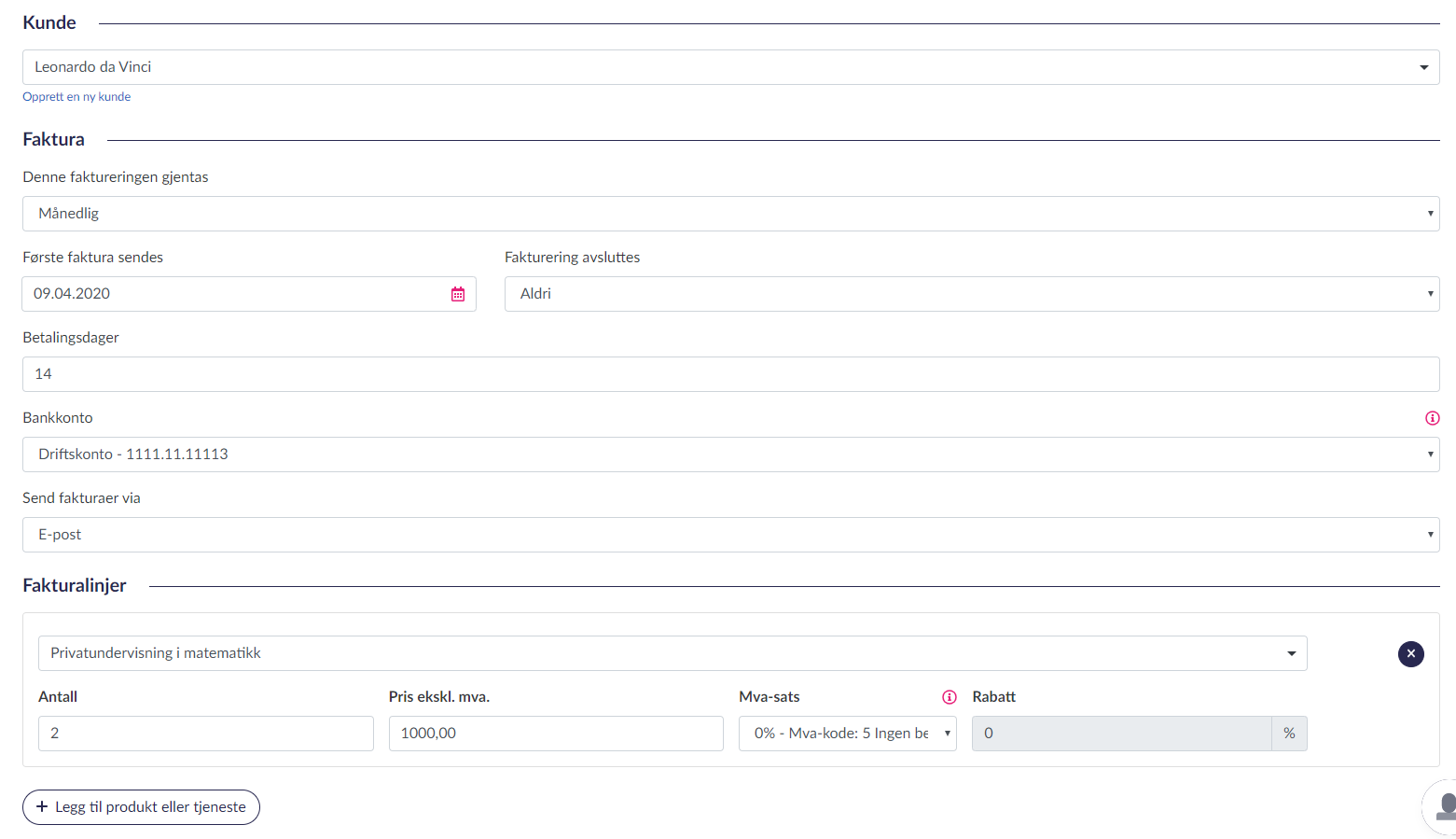Open the Send fakturaer via dropdown
The width and height of the screenshot is (1456, 839).
point(730,535)
